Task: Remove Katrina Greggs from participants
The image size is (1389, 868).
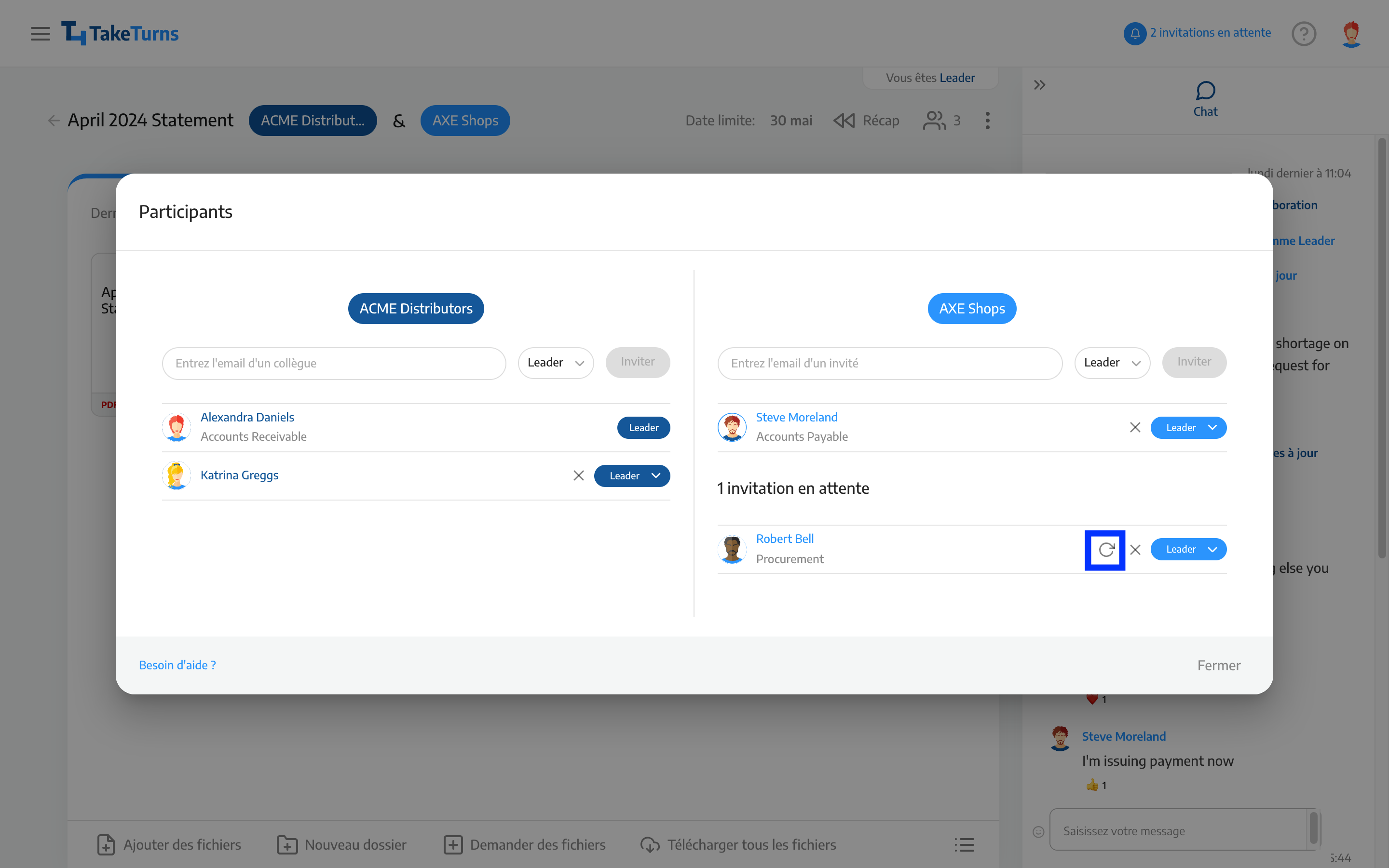Action: click(x=579, y=476)
